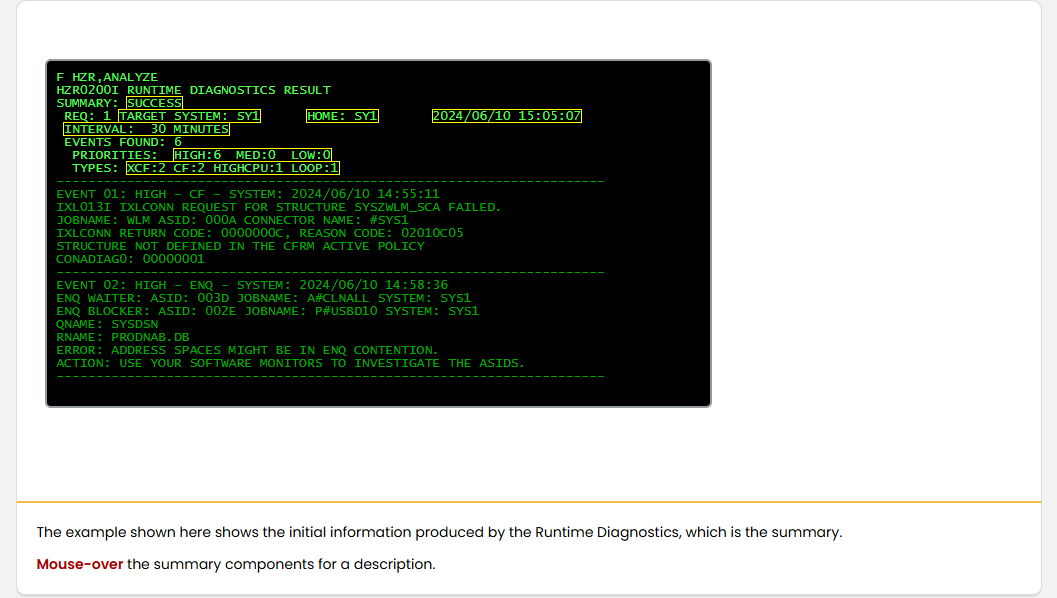Click the HZR0200I RUNTIME DIAGNOSTICS RESULT line
Screen dimensions: 1057x598
[193, 90]
